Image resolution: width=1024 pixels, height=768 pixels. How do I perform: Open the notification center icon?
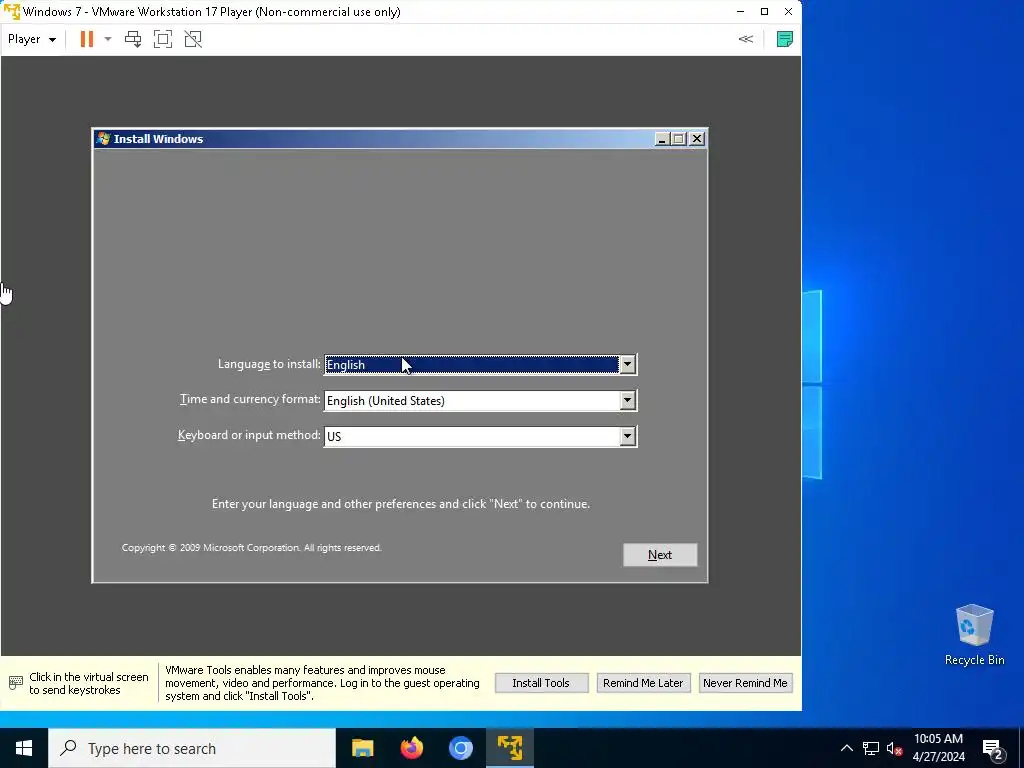tap(993, 748)
